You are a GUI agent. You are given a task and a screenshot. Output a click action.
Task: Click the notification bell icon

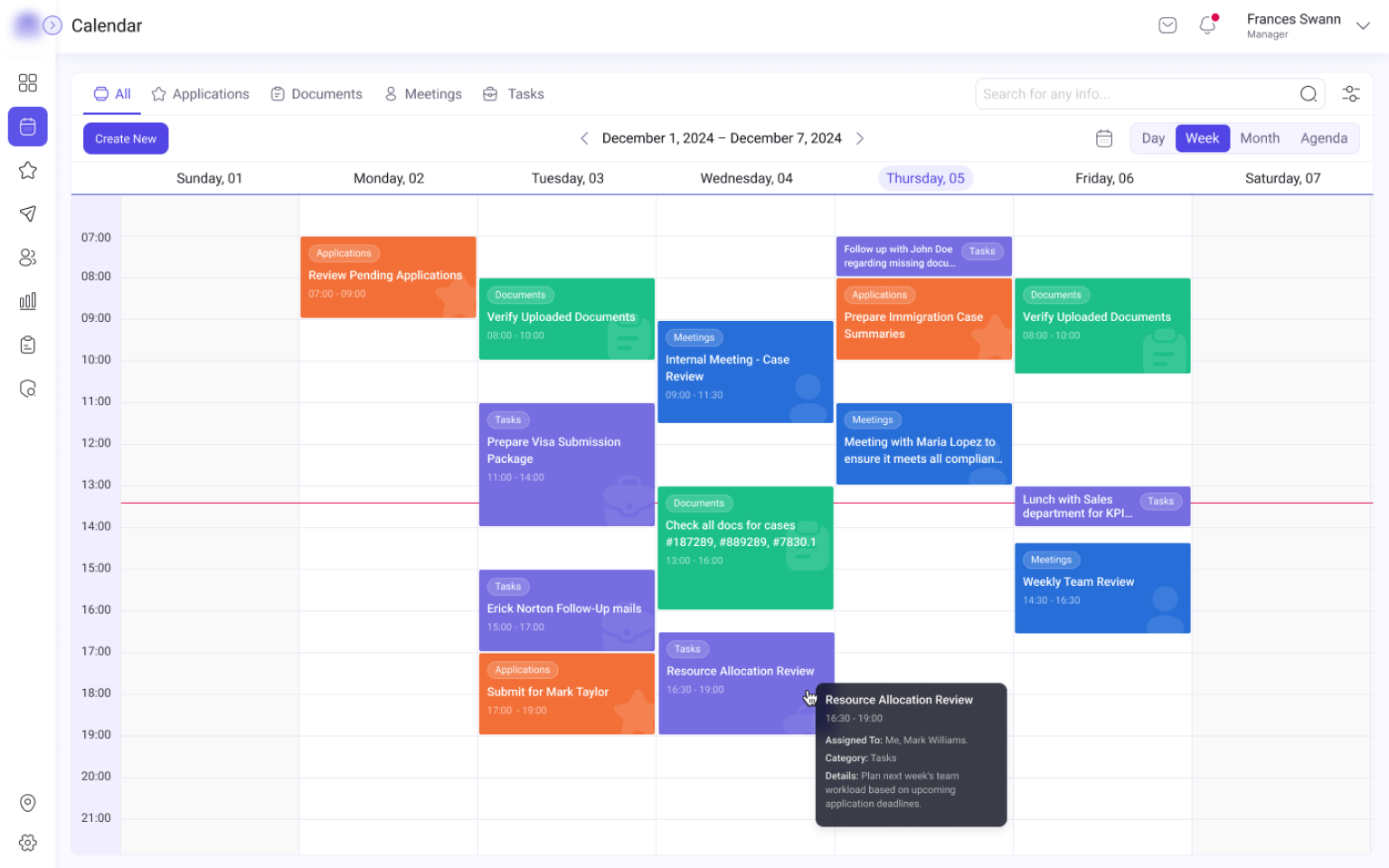click(x=1208, y=24)
